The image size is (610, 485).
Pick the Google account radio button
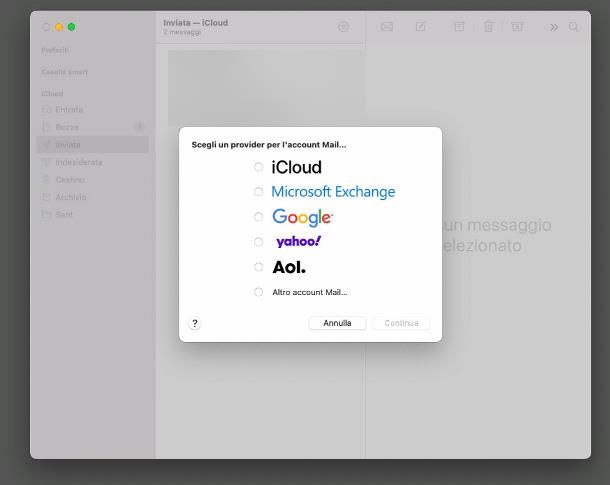(x=258, y=217)
